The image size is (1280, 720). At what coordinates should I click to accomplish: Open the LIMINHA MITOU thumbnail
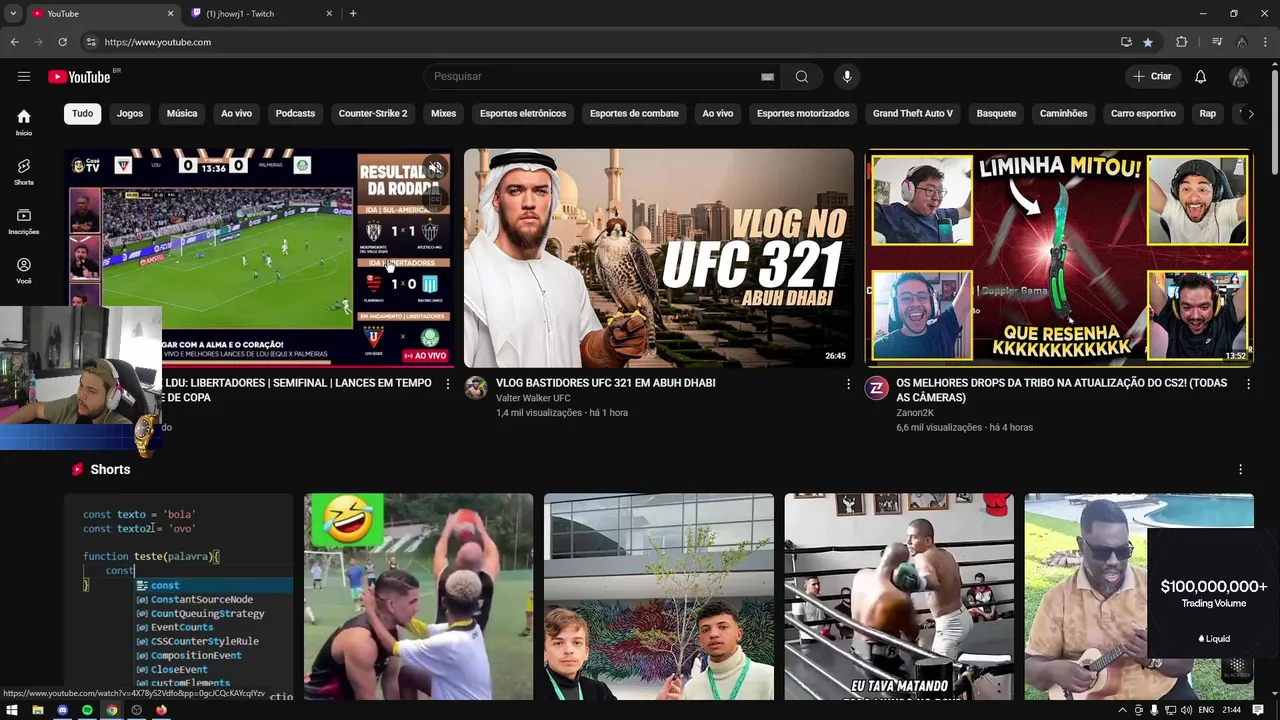pyautogui.click(x=1059, y=258)
